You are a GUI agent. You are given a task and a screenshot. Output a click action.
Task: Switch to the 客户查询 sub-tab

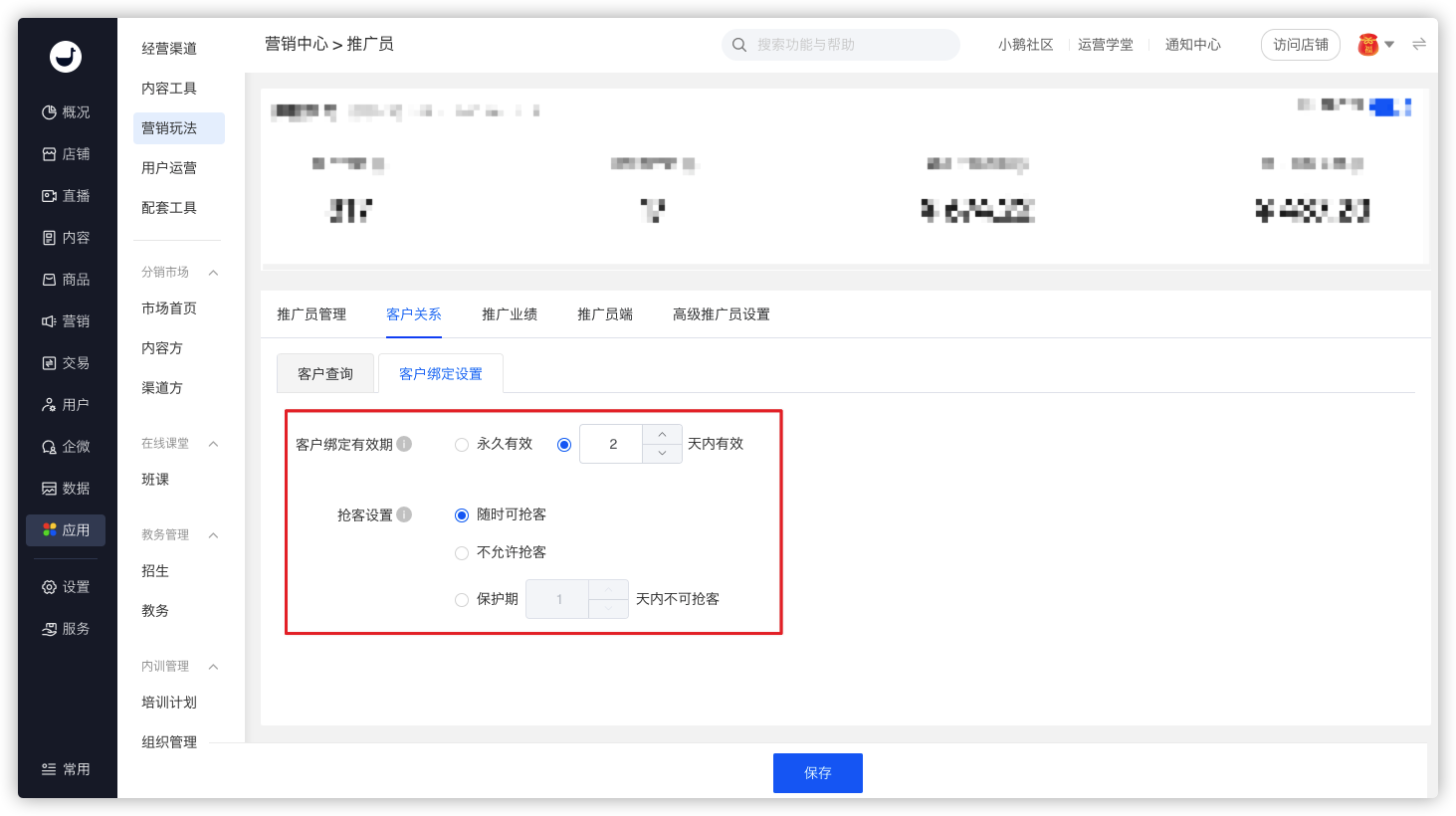coord(325,373)
